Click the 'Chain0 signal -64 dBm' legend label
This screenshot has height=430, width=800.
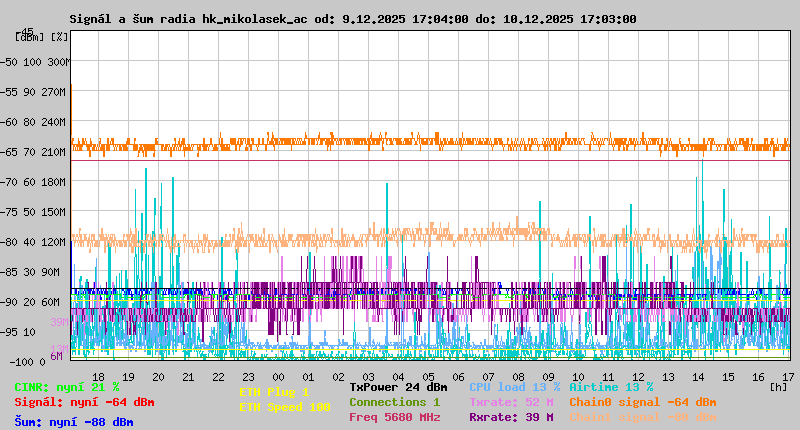pos(643,402)
